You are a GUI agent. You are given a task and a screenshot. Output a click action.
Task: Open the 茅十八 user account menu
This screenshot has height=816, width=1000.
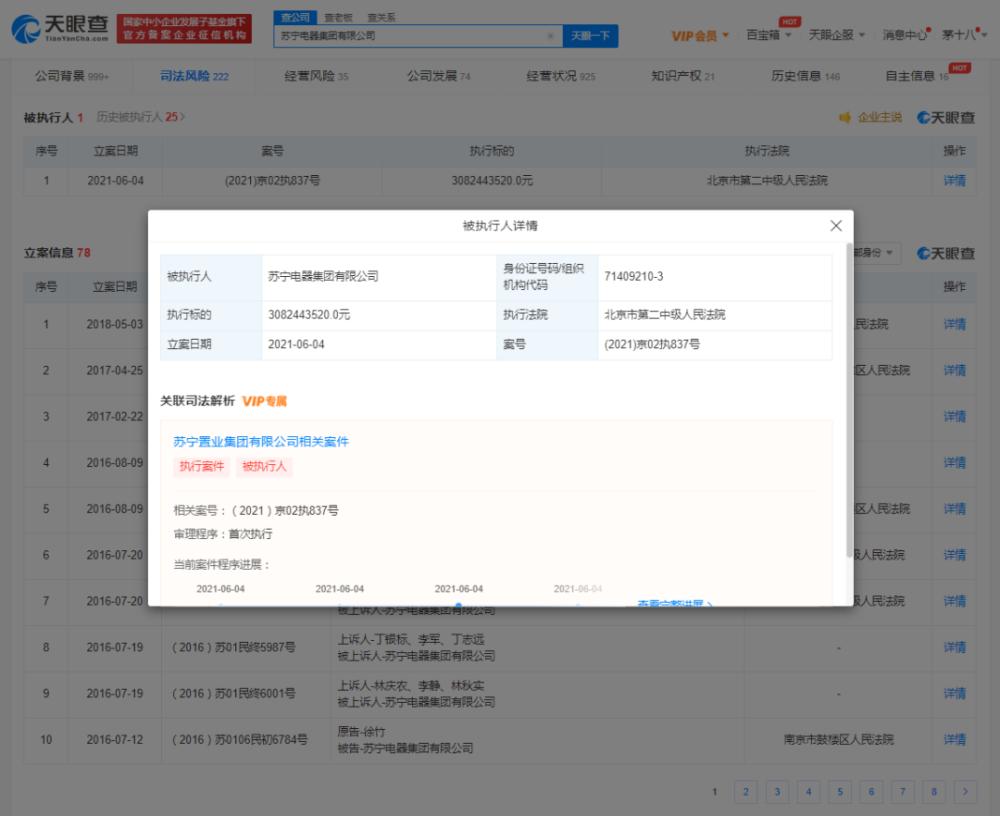click(963, 35)
